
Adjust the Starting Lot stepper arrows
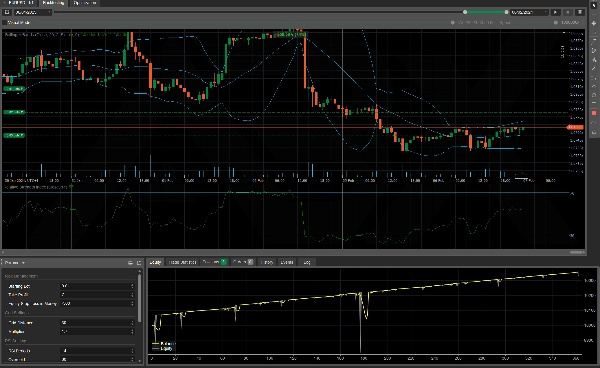point(132,286)
